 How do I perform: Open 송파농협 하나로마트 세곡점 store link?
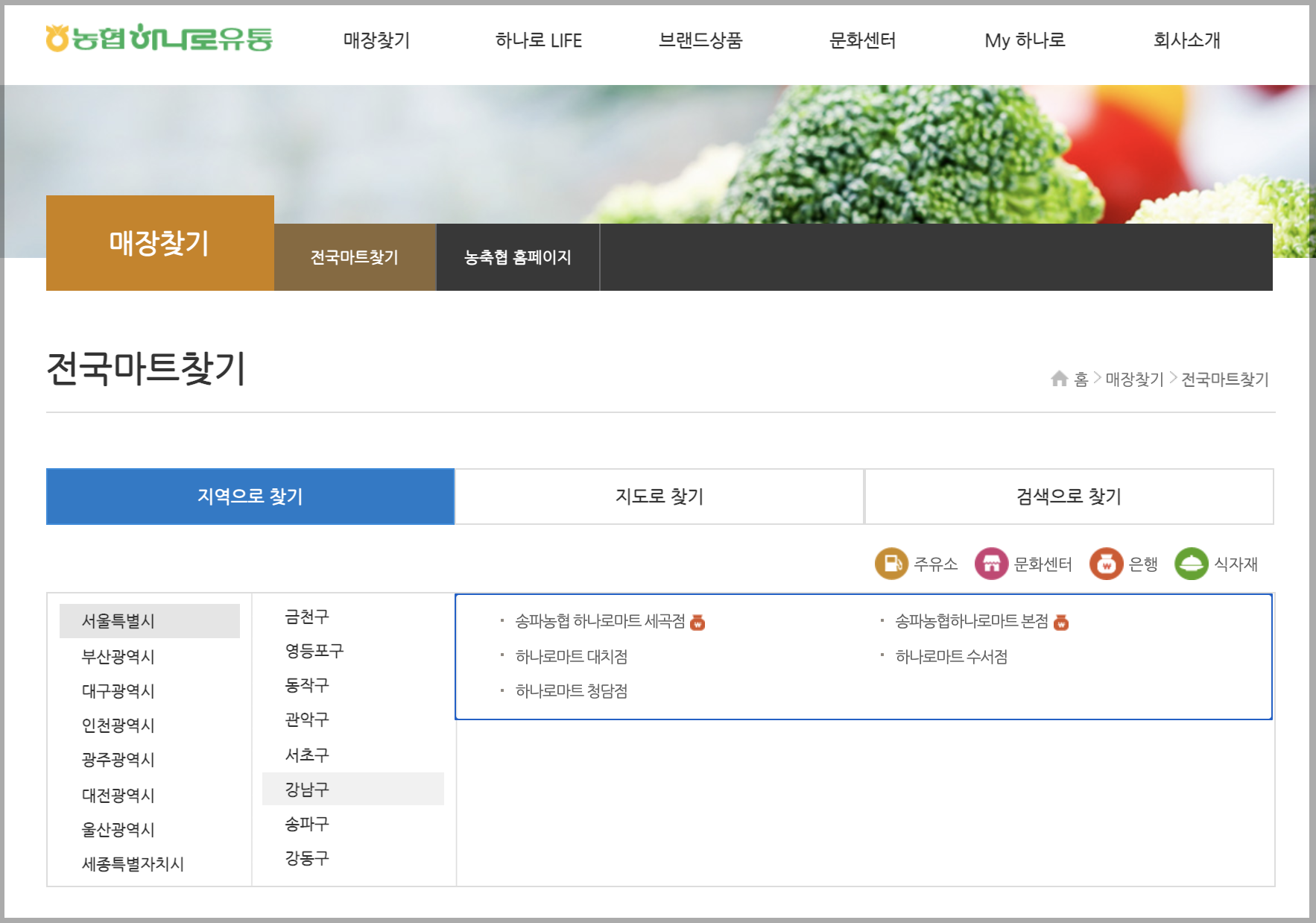pyautogui.click(x=600, y=621)
